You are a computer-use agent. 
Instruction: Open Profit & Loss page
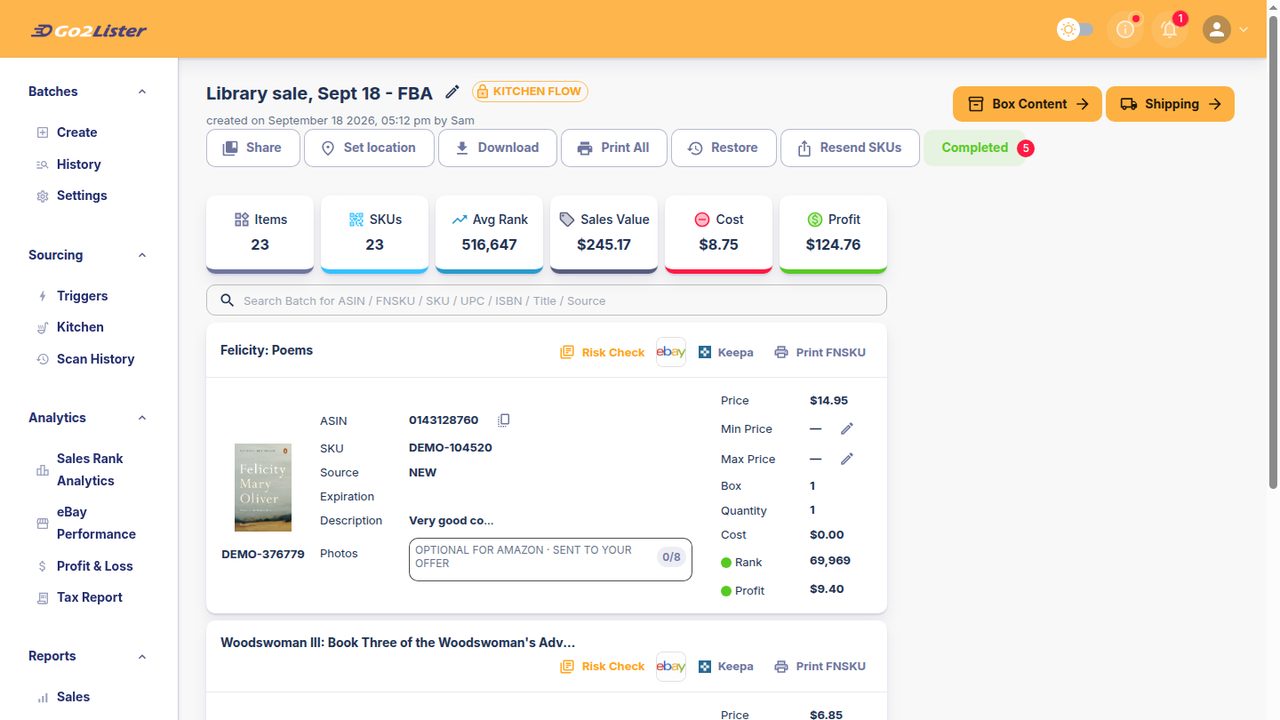(x=94, y=566)
